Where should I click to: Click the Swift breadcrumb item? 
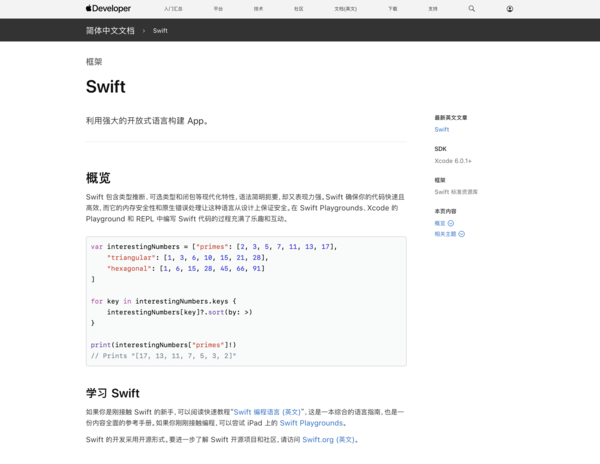click(160, 31)
